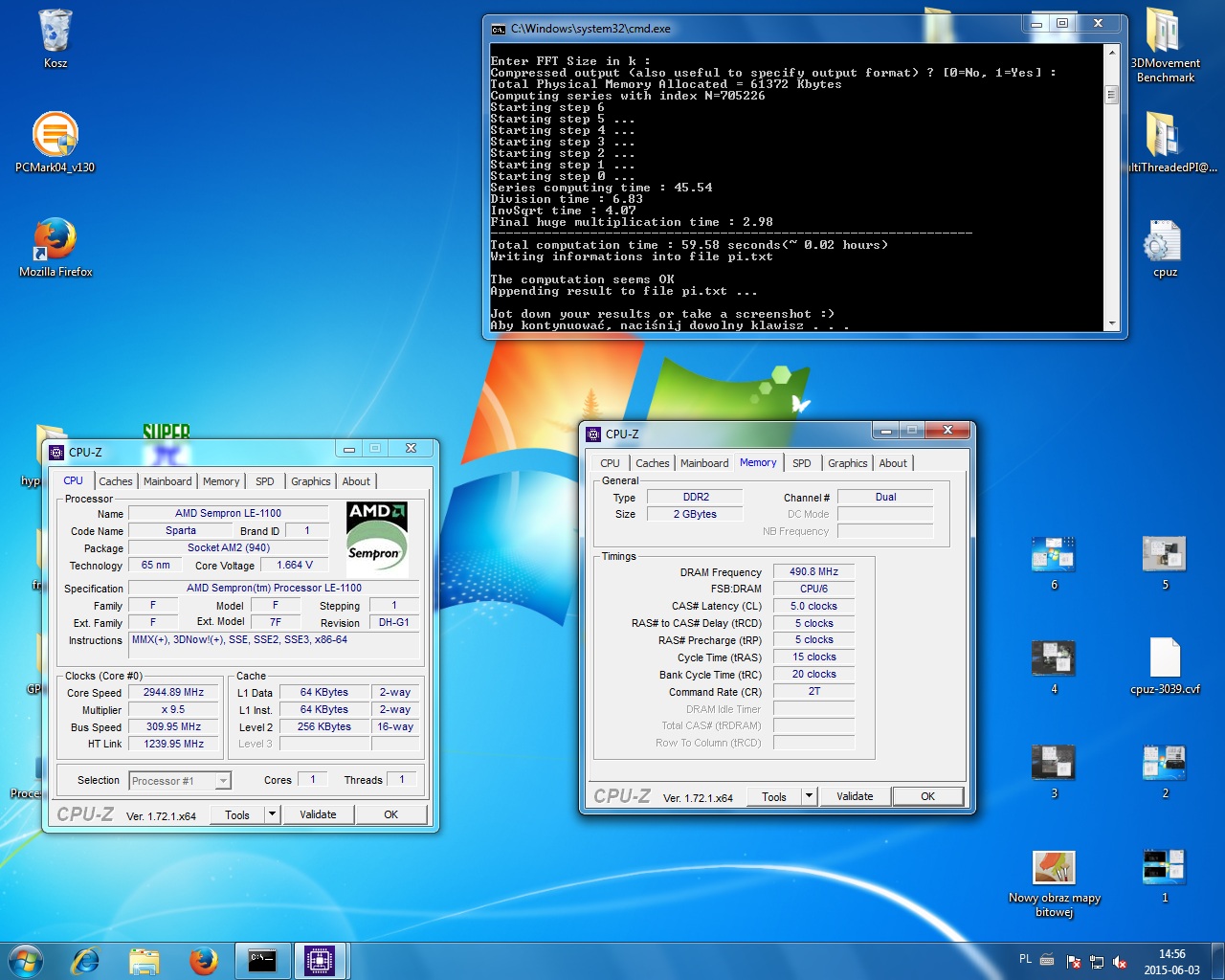Click the Bus Speed value 309.95 MHz

pos(174,726)
